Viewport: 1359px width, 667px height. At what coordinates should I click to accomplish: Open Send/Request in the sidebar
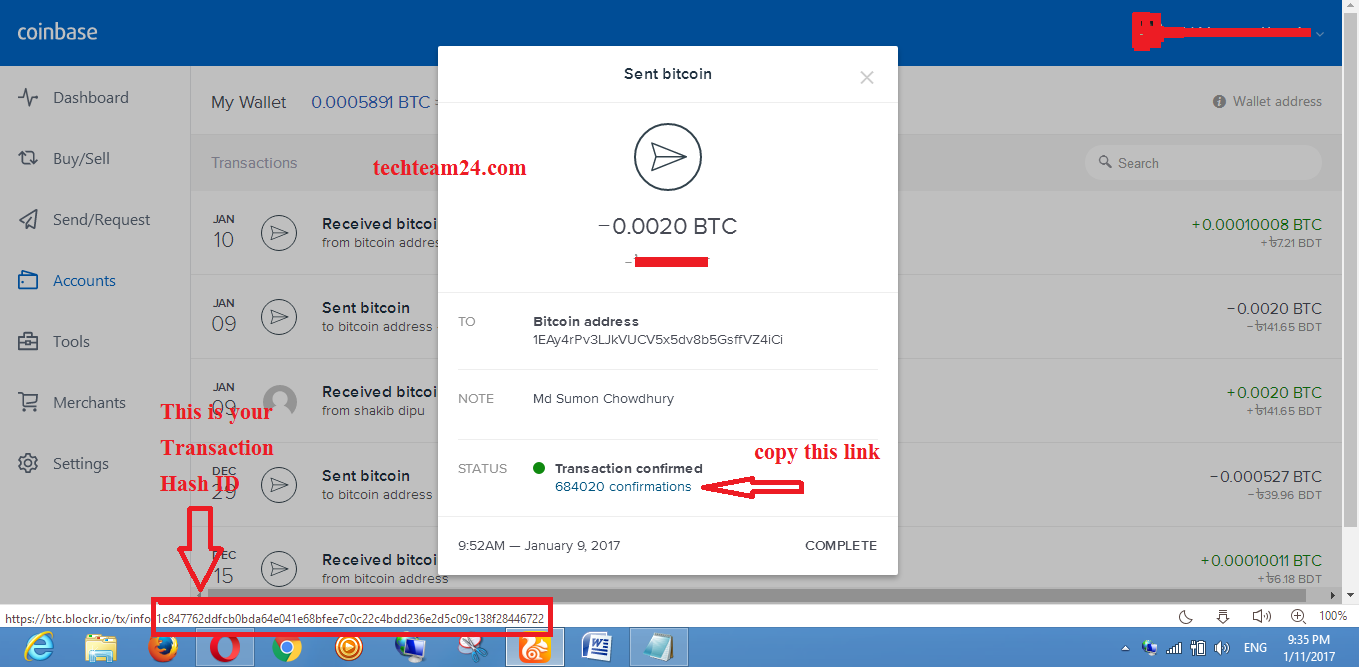(x=85, y=220)
